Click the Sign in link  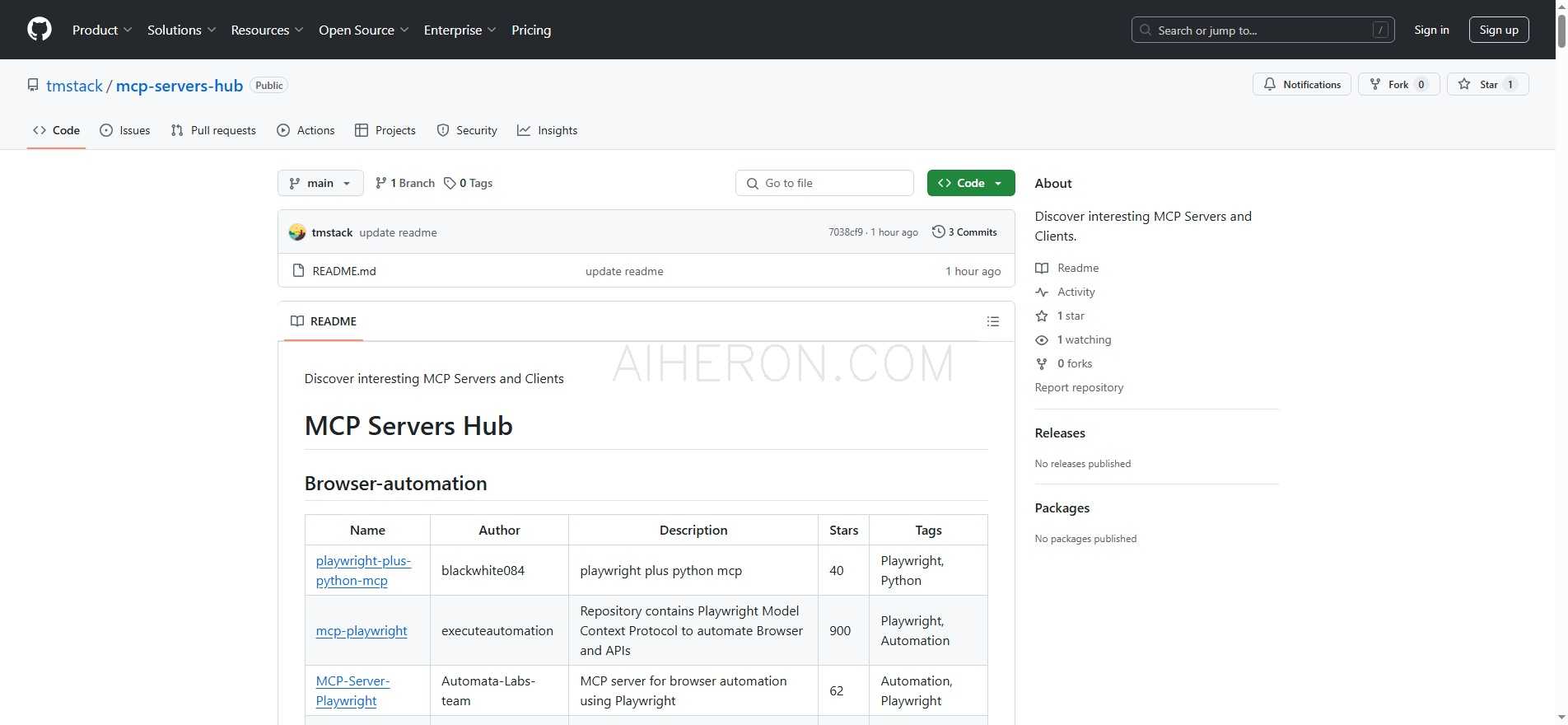[1431, 30]
